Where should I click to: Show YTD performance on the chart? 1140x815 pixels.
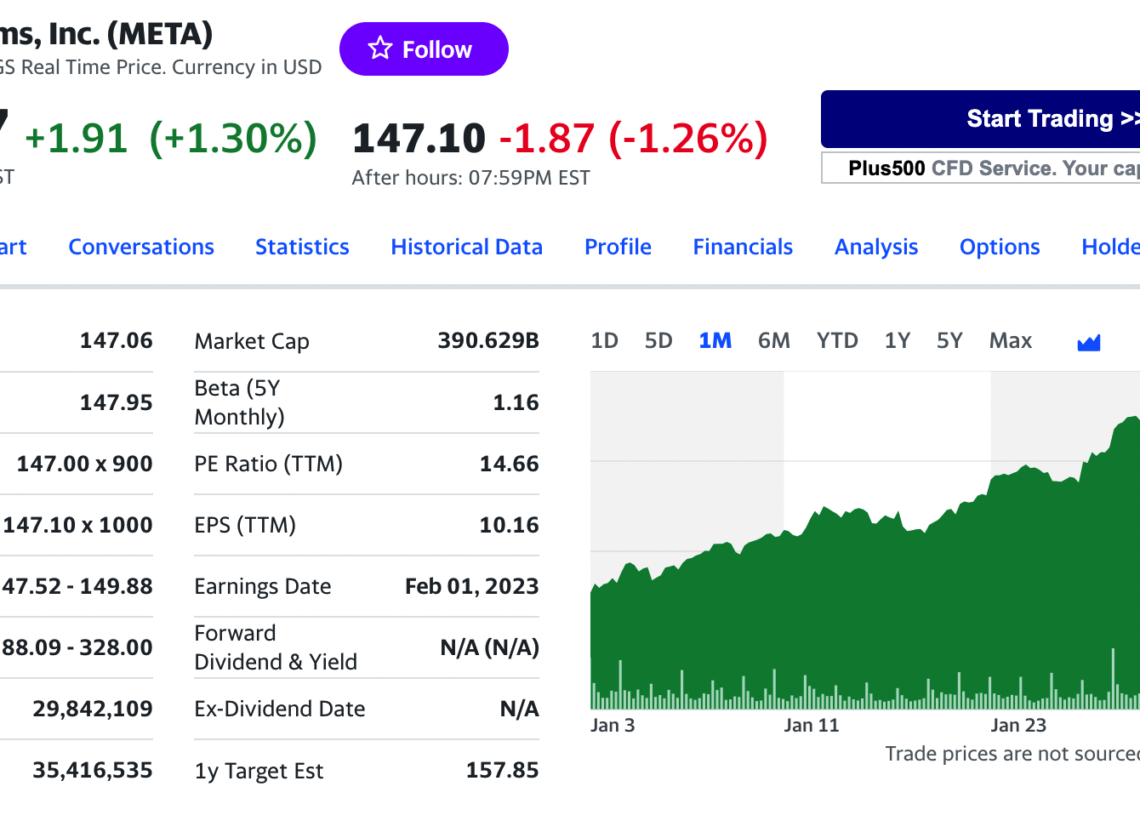pos(837,340)
